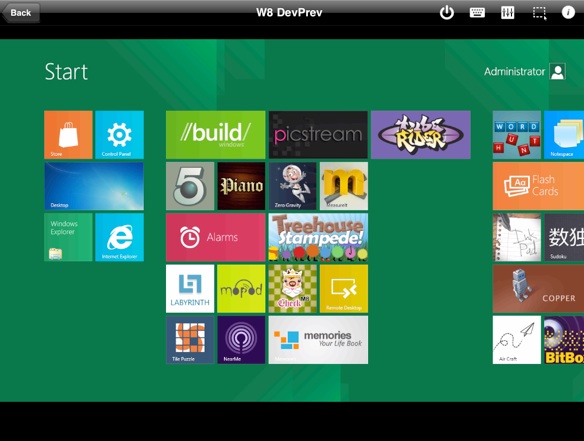Open the Remote Desktop tile
584x441 pixels.
(344, 289)
